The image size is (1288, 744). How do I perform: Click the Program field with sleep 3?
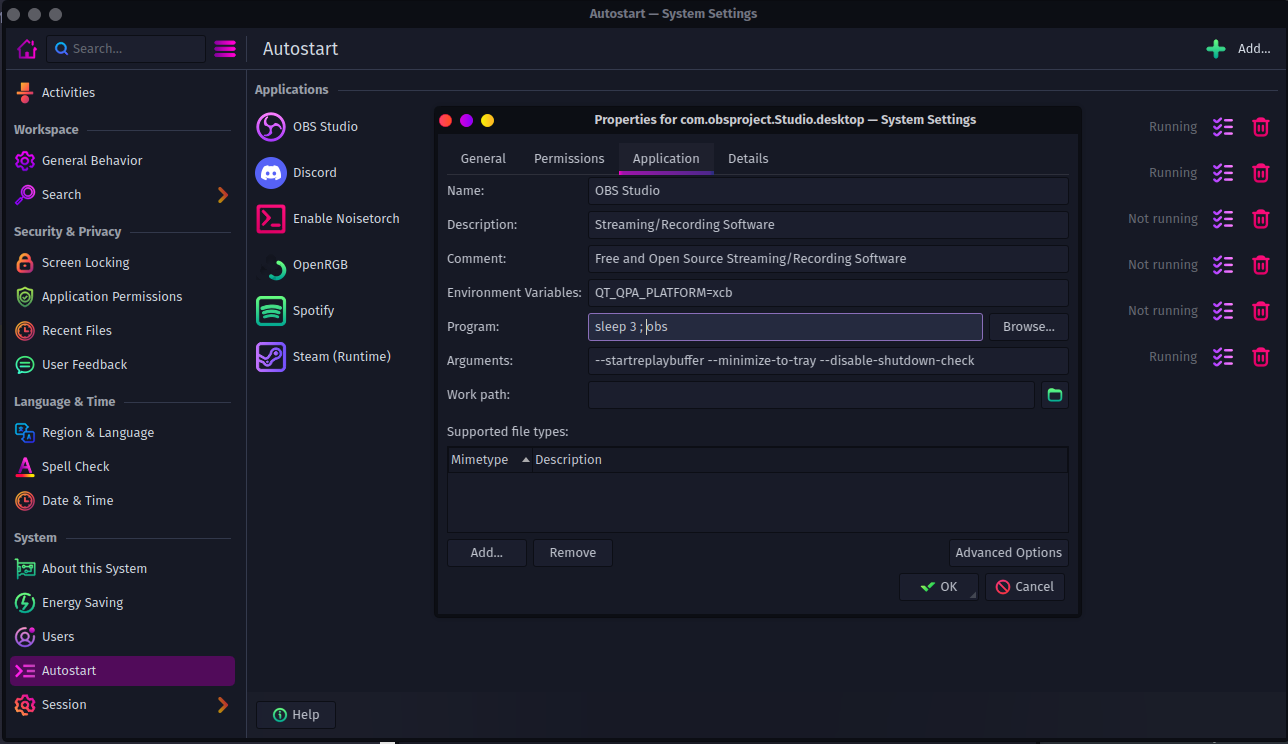[x=785, y=327]
